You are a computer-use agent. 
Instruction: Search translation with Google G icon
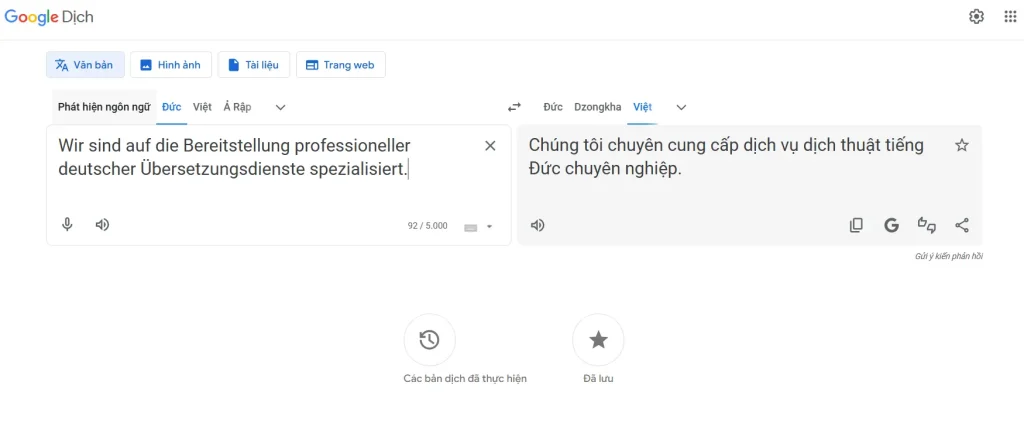pos(891,225)
